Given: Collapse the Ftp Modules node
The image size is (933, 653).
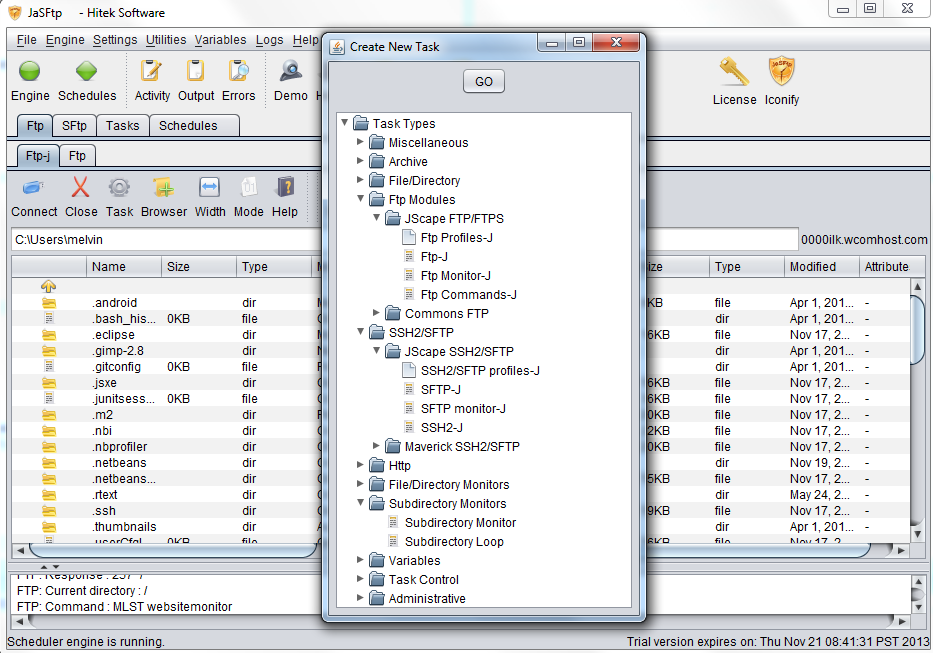Looking at the screenshot, I should click(361, 199).
